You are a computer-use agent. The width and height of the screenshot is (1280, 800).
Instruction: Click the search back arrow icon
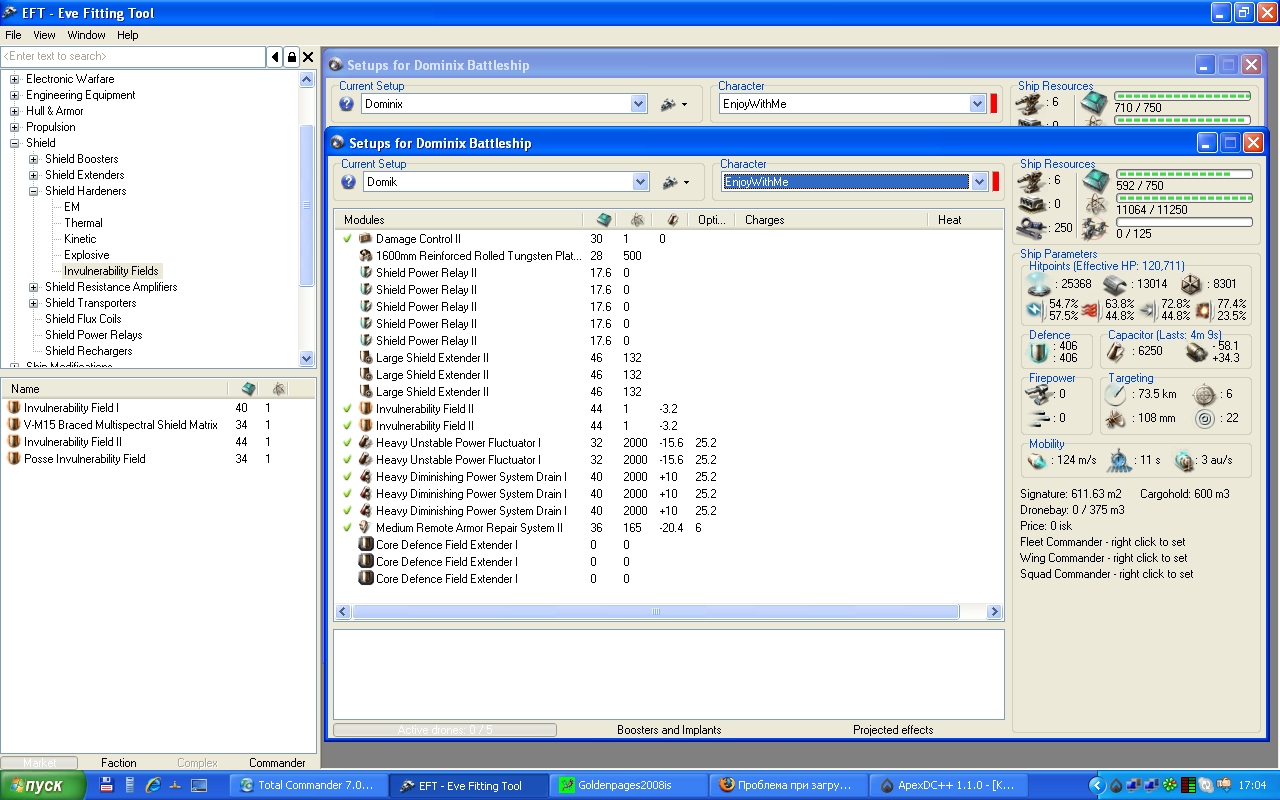point(275,57)
